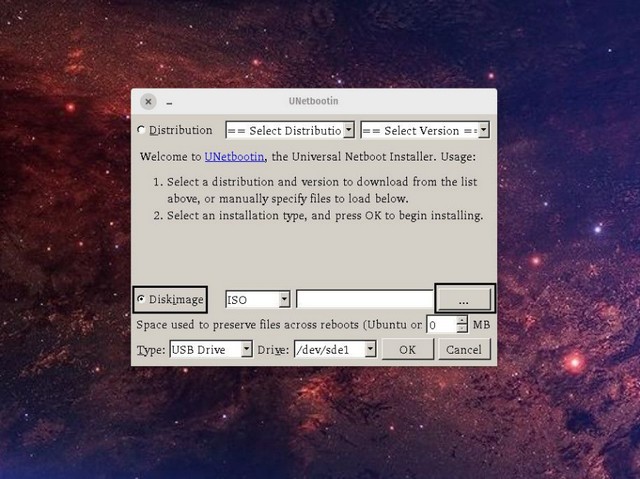Open the USB Drive type dropdown

pyautogui.click(x=211, y=350)
